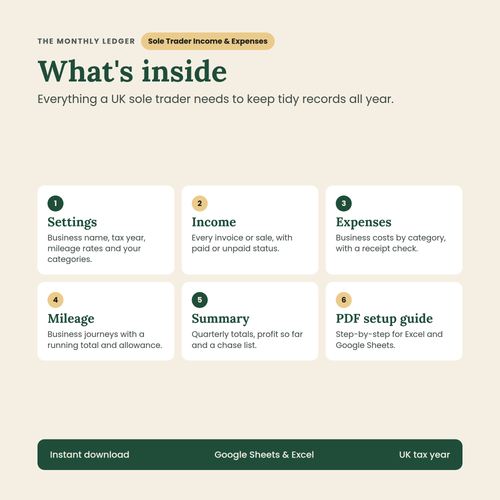Screen dimensions: 500x500
Task: Click the number 6 badge on PDF setup guide card
Action: 344,300
